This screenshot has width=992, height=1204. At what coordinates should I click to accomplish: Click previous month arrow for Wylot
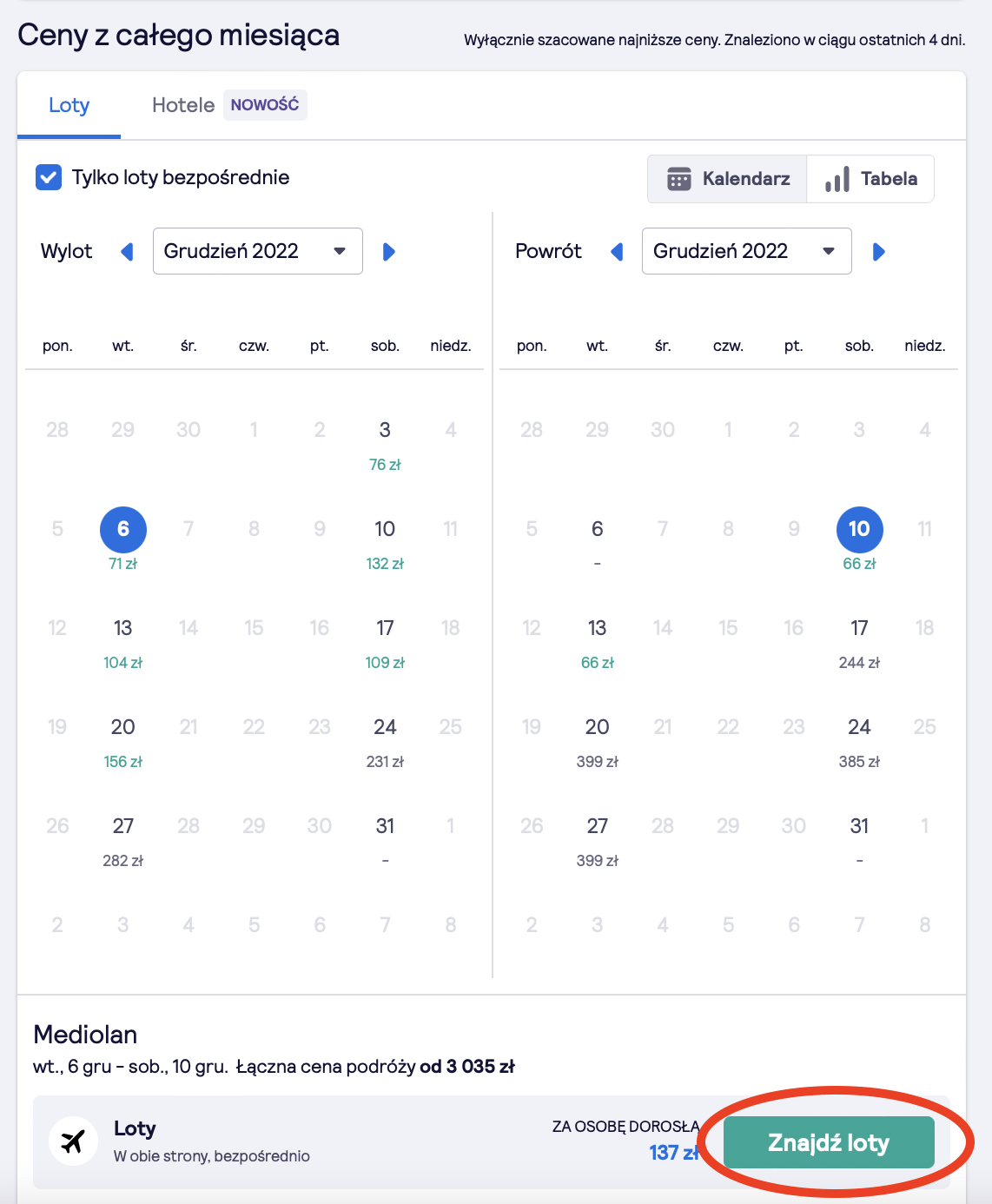click(x=127, y=252)
